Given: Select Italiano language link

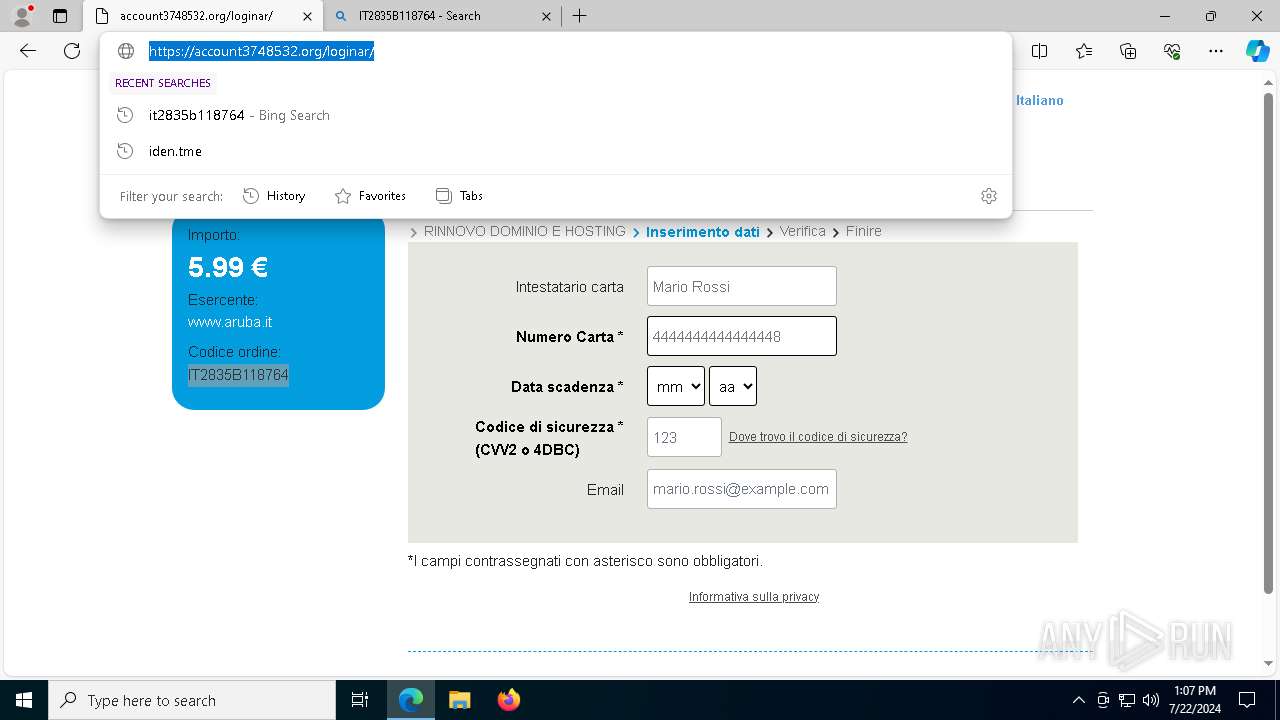Looking at the screenshot, I should (x=1040, y=100).
